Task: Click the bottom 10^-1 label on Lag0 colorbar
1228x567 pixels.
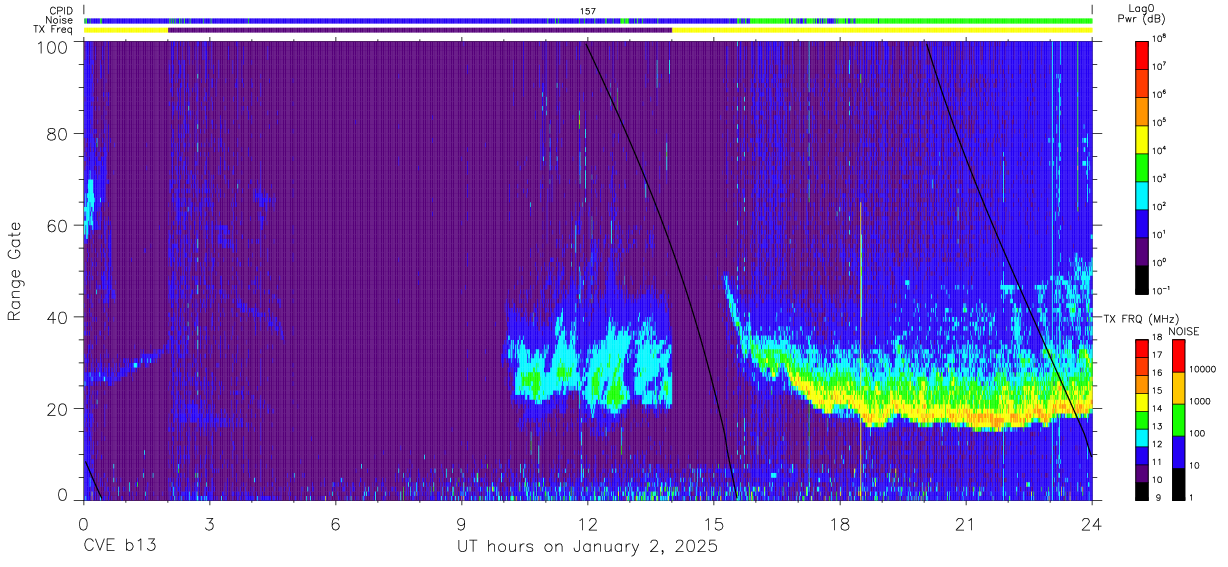Action: pos(1160,290)
